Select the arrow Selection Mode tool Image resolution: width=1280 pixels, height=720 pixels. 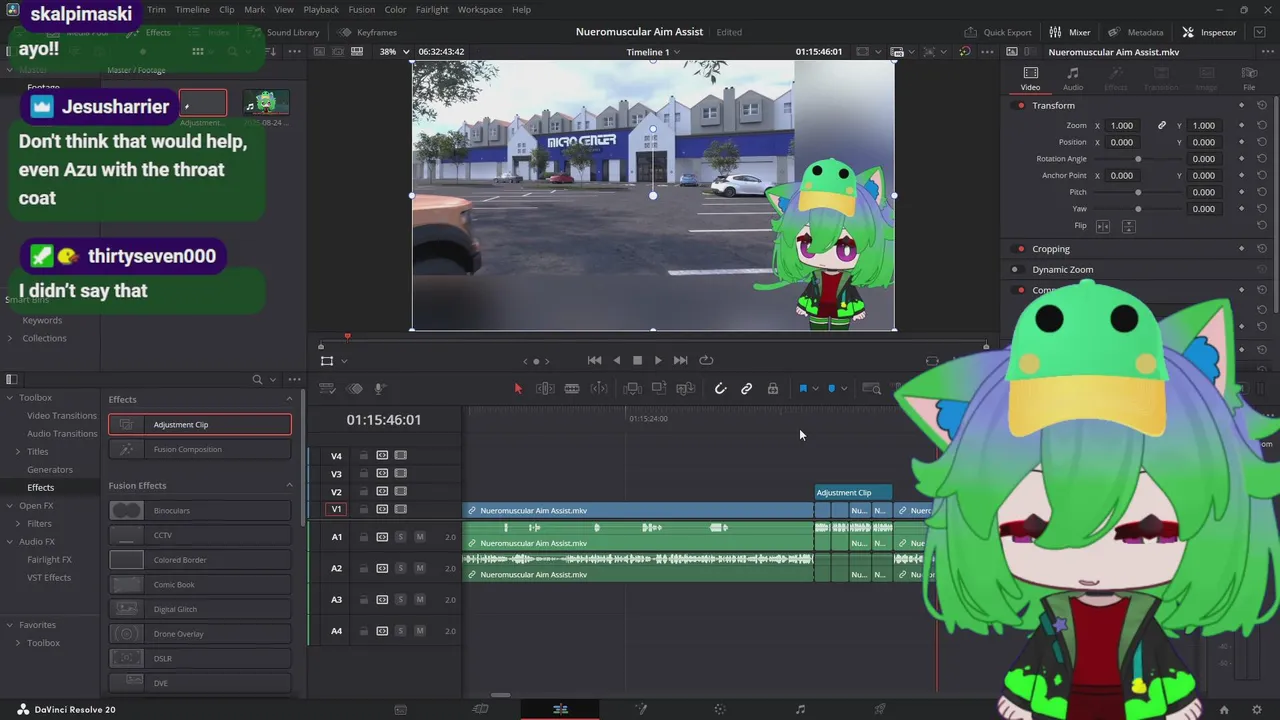pyautogui.click(x=518, y=388)
